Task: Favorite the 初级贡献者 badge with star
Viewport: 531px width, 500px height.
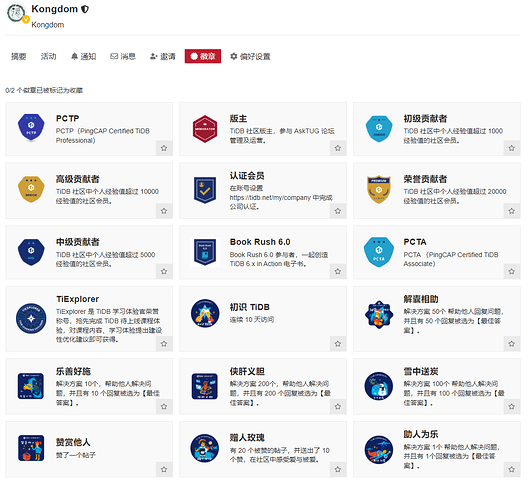Action: (512, 148)
